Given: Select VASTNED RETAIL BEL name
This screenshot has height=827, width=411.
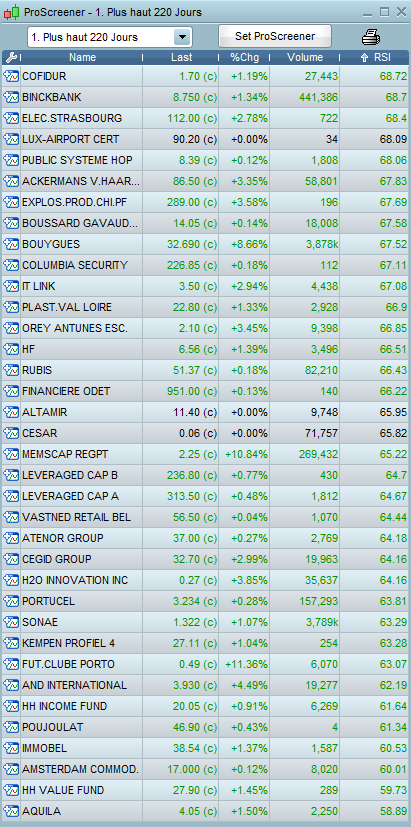Looking at the screenshot, I should pos(77,517).
